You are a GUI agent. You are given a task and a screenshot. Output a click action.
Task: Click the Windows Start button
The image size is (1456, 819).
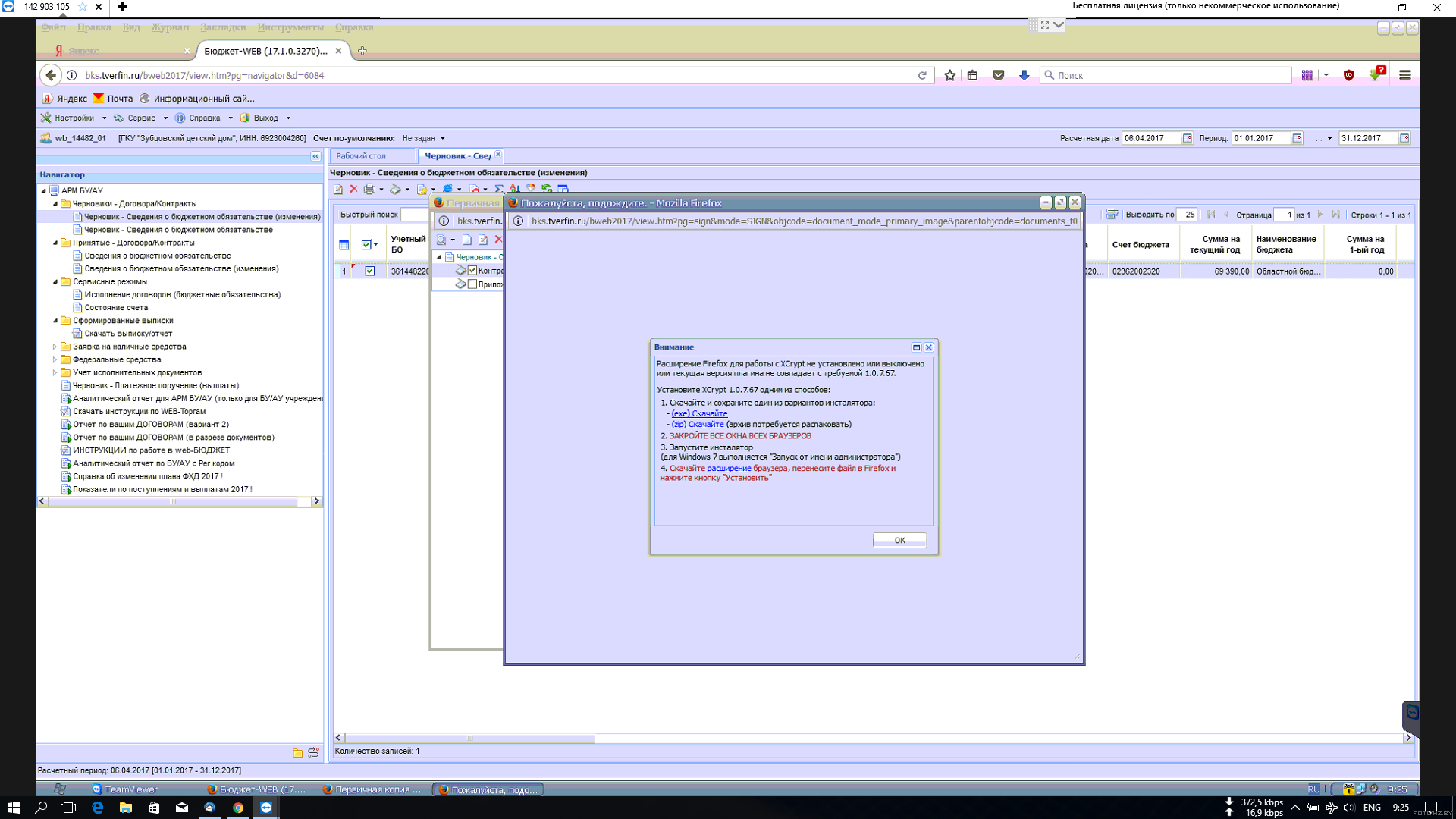pos(13,808)
